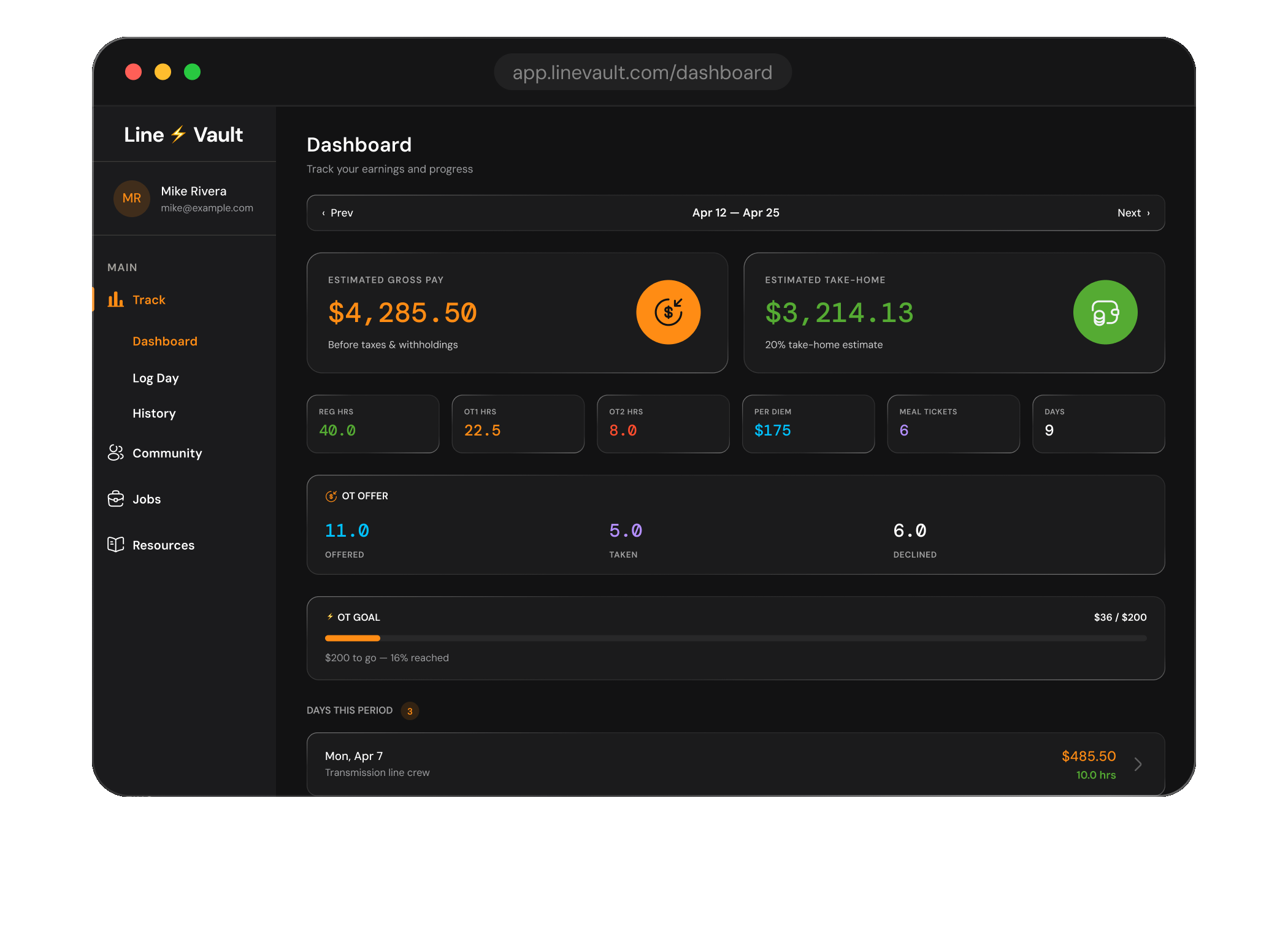Go to previous pay period with Prev
The image size is (1288, 944).
(x=337, y=213)
